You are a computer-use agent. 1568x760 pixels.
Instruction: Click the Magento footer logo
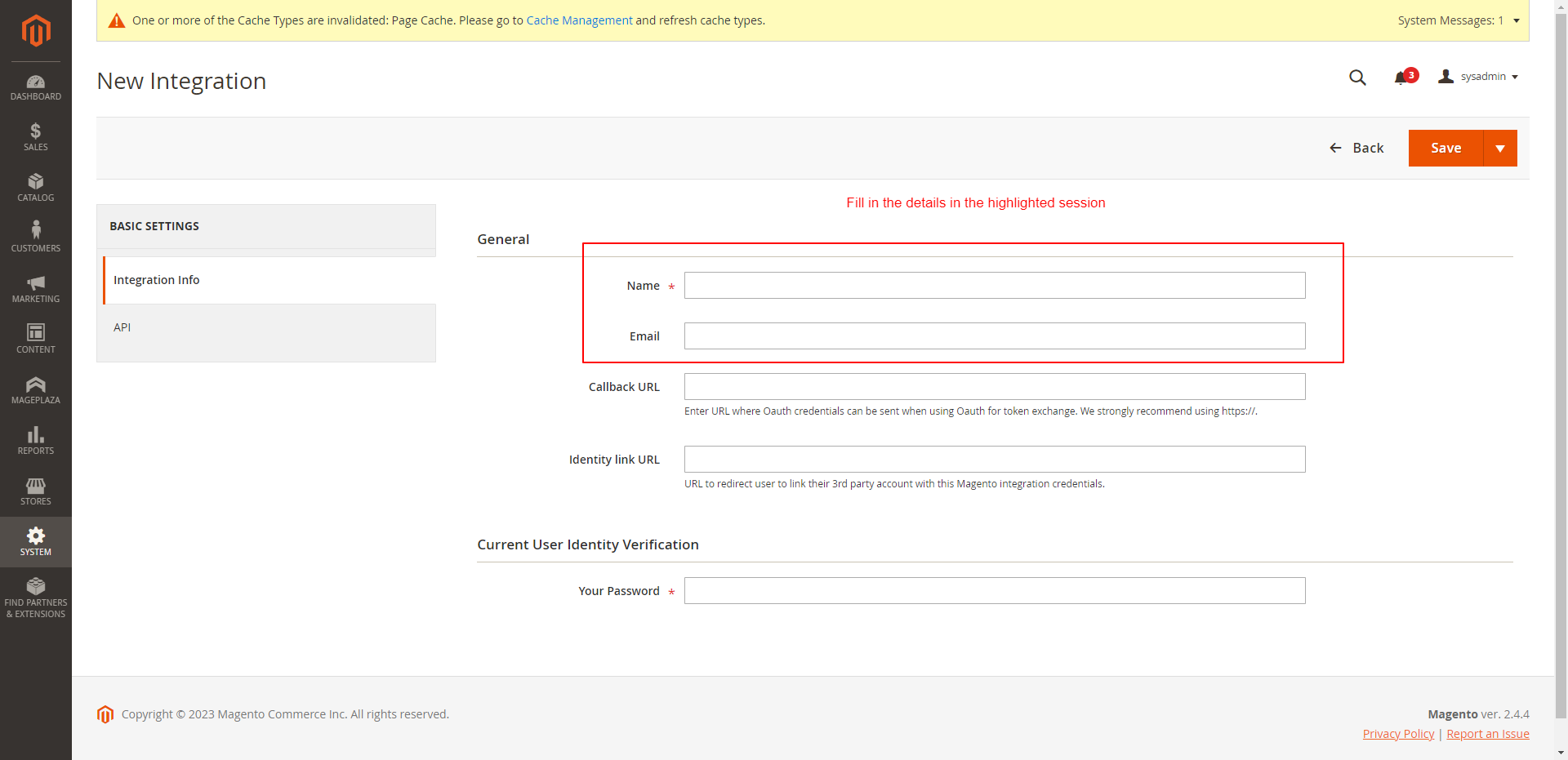click(x=105, y=714)
